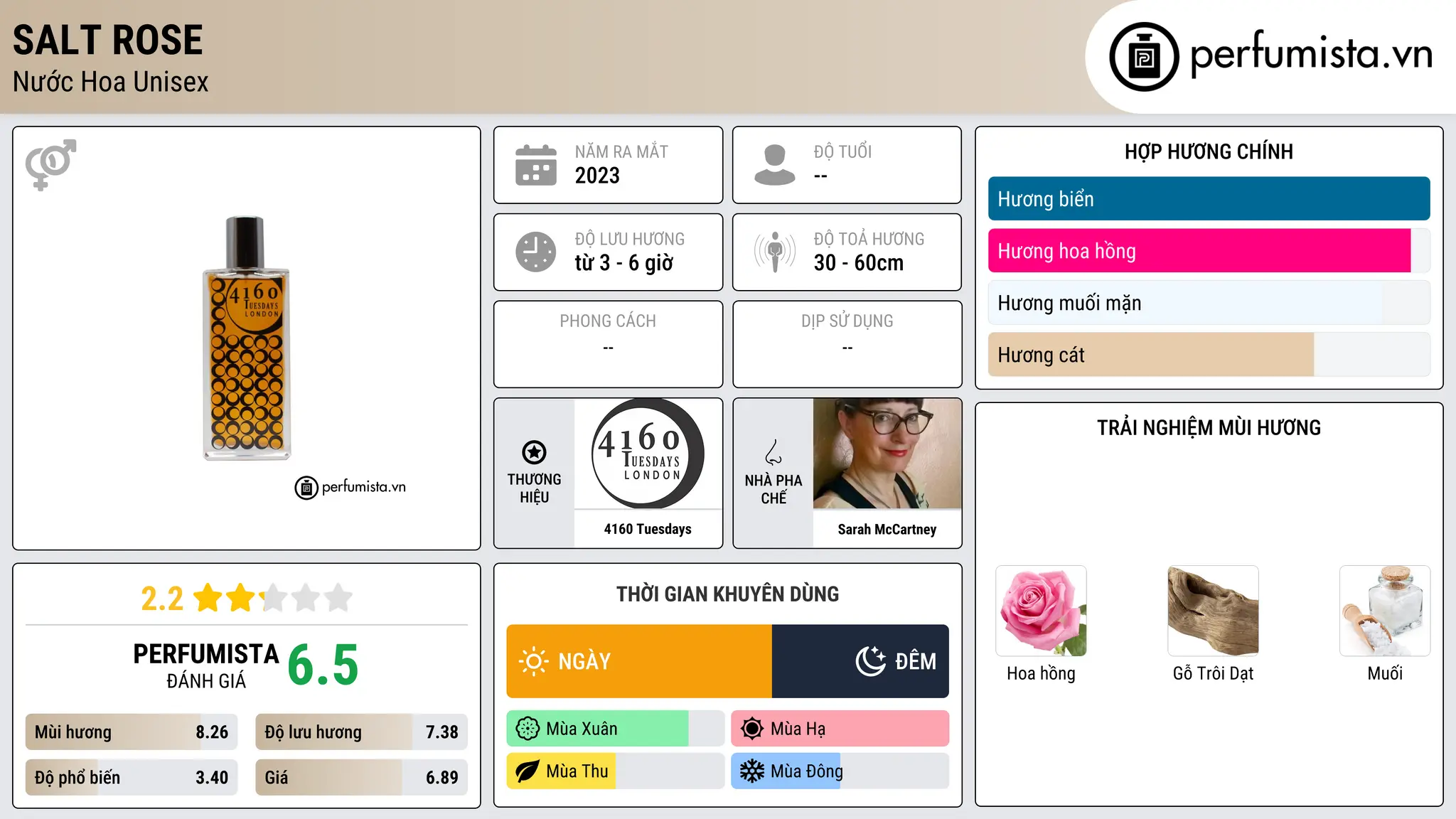Click the Mùa Xuân season label

coord(582,729)
